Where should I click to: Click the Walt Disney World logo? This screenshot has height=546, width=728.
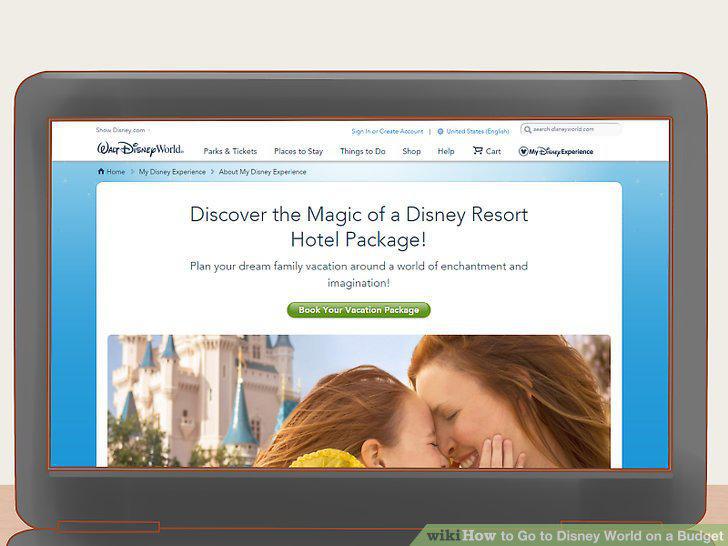[140, 150]
